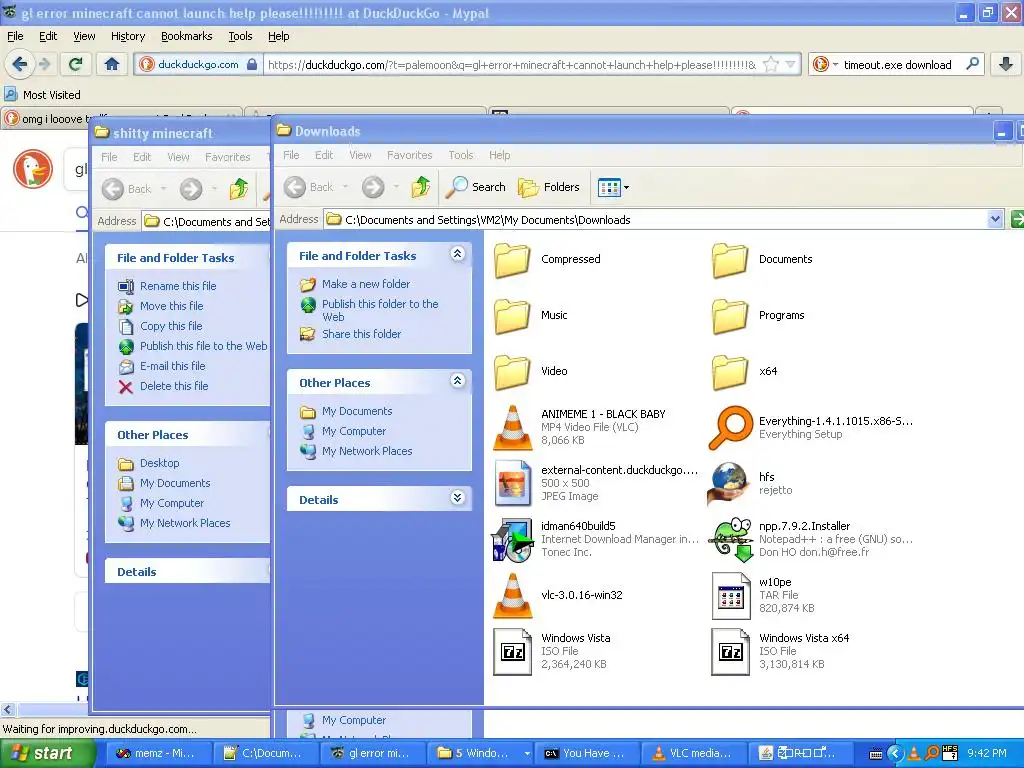Click Share this folder link
The height and width of the screenshot is (768, 1024).
361,334
